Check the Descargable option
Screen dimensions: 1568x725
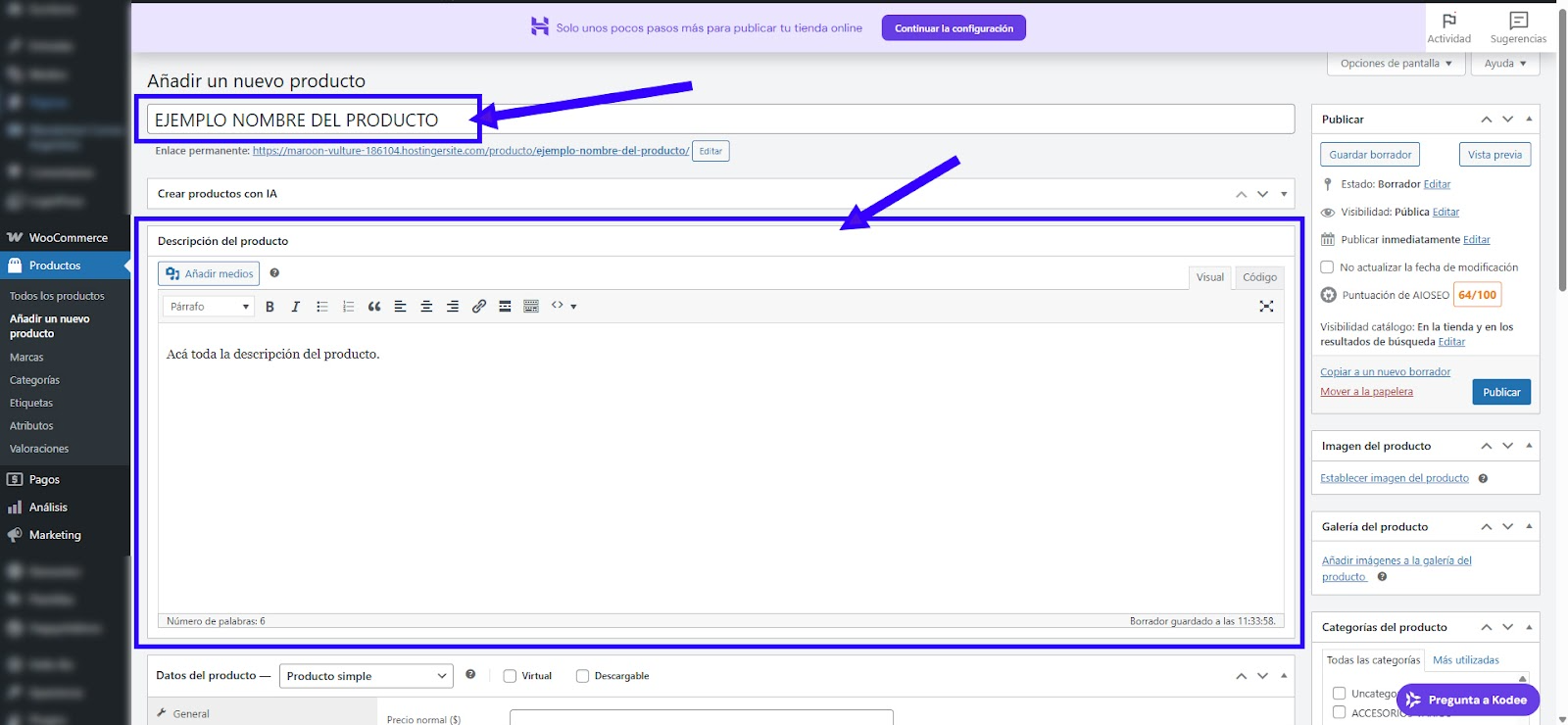click(x=582, y=676)
